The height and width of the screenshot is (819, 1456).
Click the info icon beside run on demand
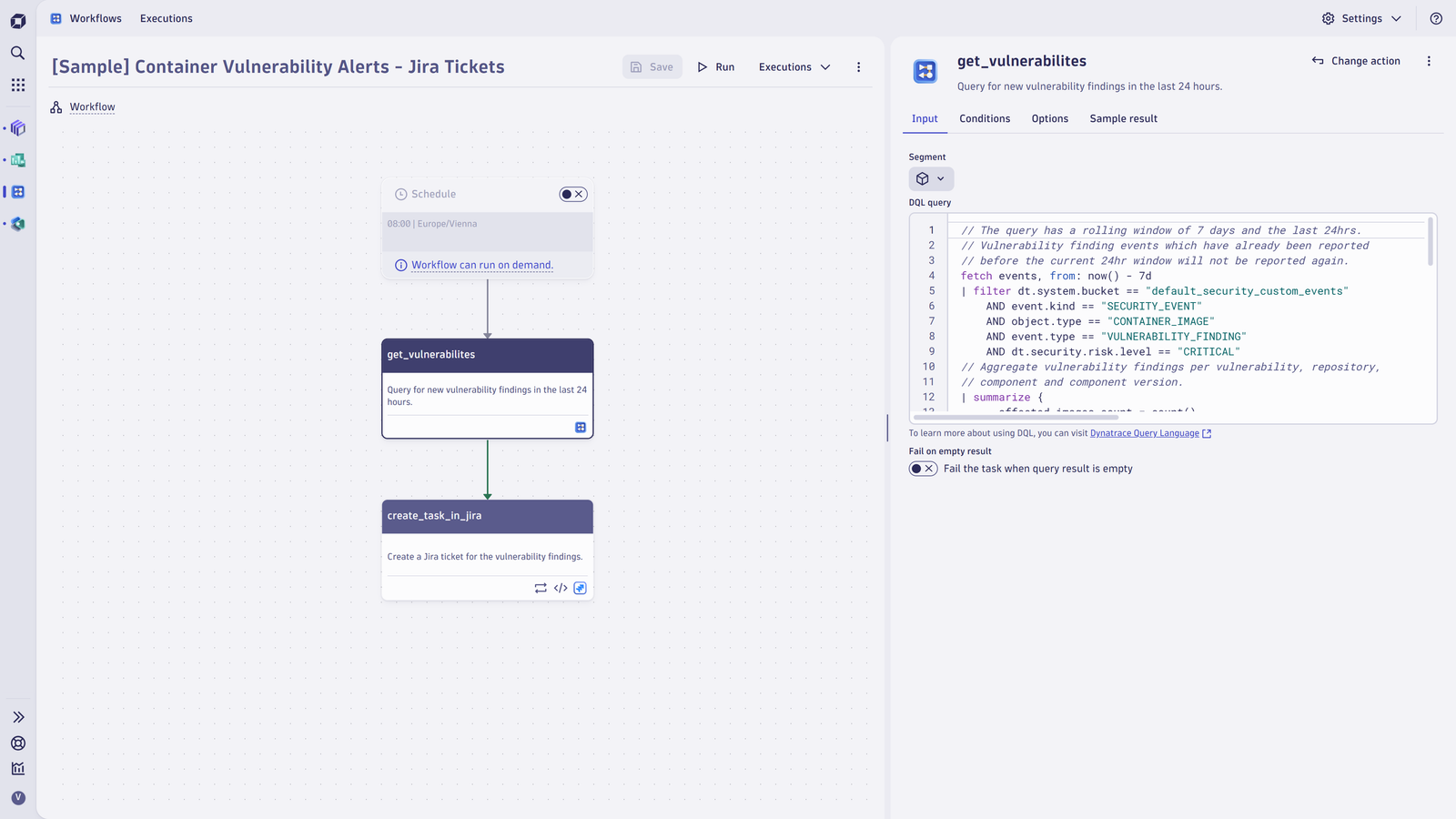401,266
